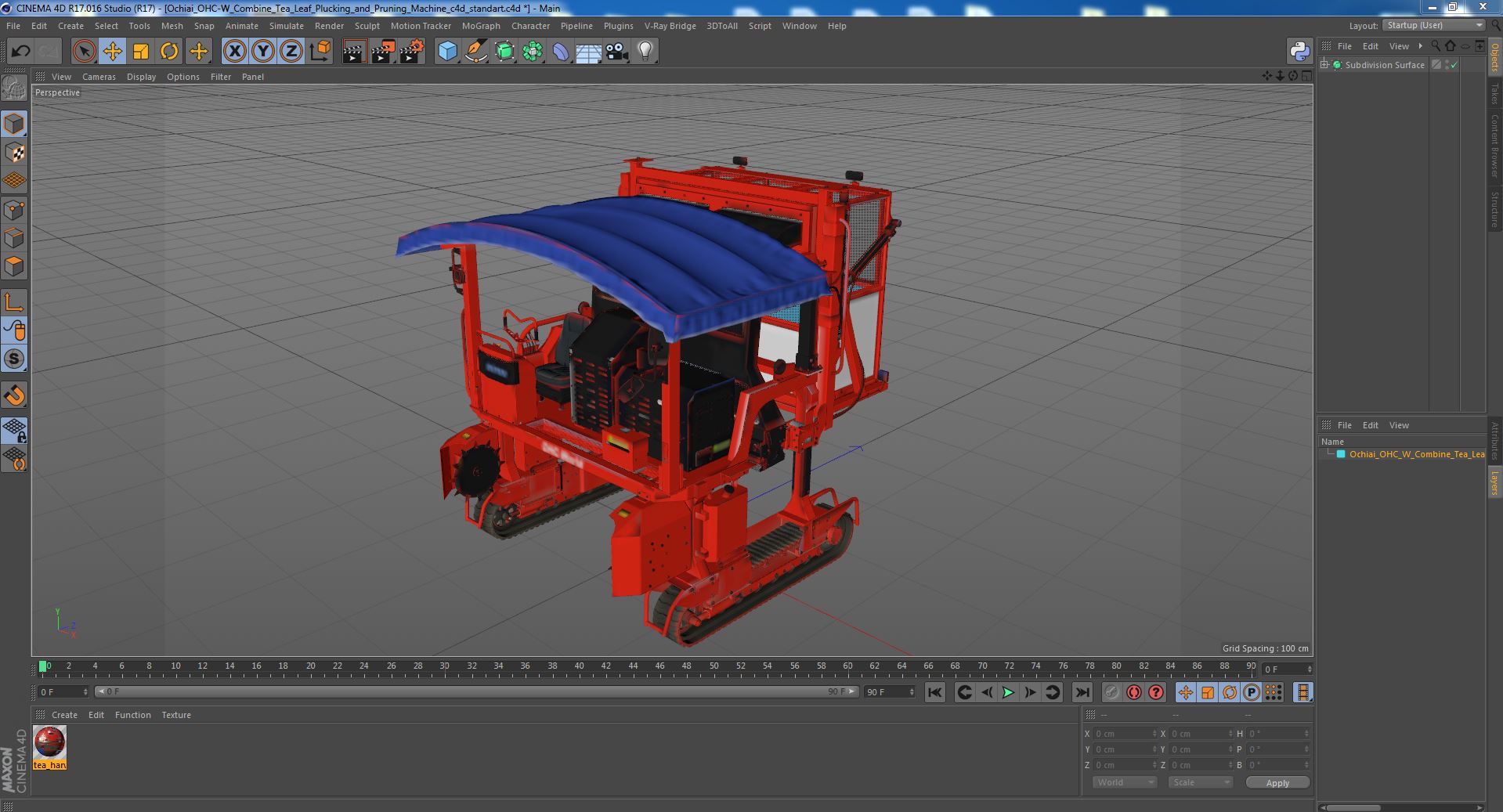Toggle Z axis lock

(x=291, y=52)
